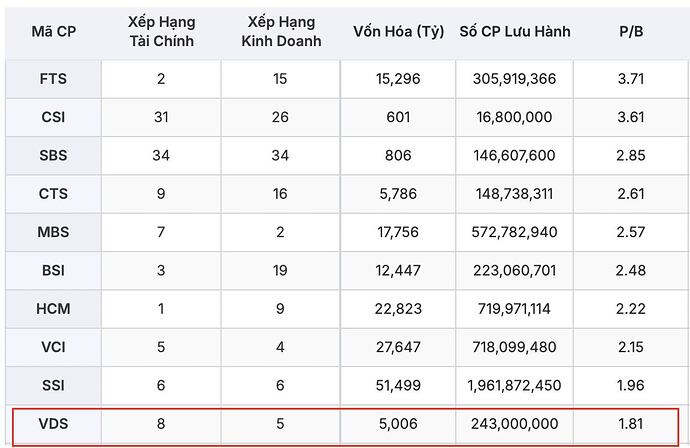690x448 pixels.
Task: Click the SBS stock code
Action: pyautogui.click(x=53, y=156)
